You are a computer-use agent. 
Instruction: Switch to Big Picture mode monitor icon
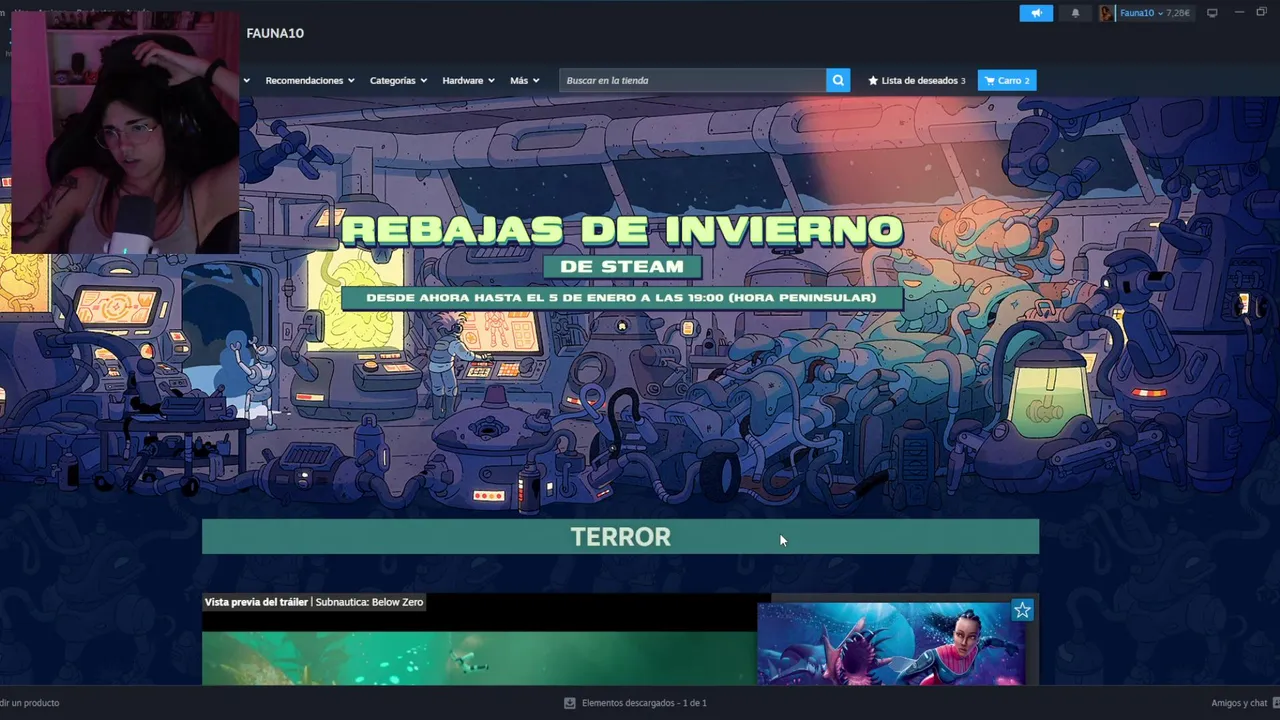[1212, 13]
